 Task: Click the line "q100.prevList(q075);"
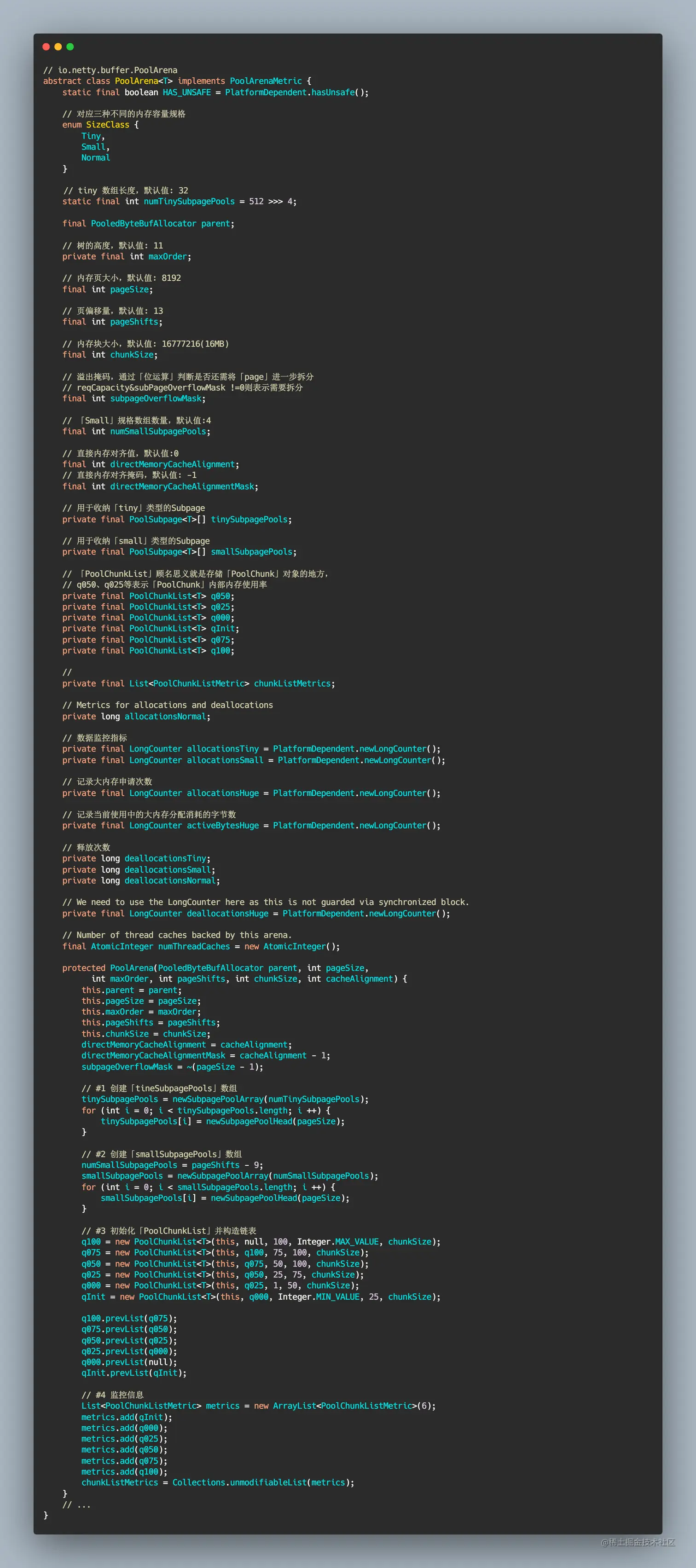[129, 1319]
